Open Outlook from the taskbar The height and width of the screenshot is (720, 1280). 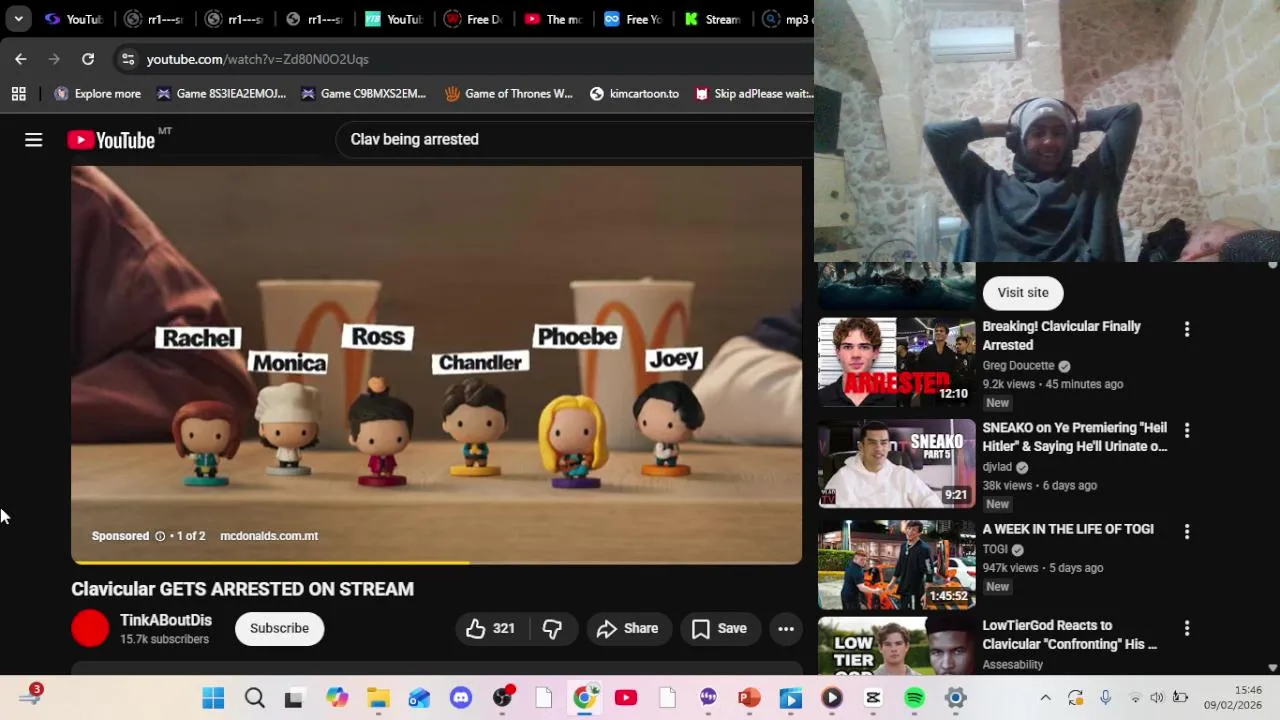tap(419, 697)
